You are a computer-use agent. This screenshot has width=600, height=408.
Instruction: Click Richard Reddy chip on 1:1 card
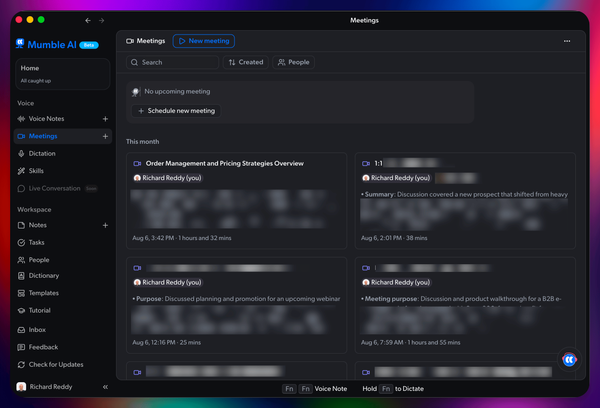[x=396, y=178]
